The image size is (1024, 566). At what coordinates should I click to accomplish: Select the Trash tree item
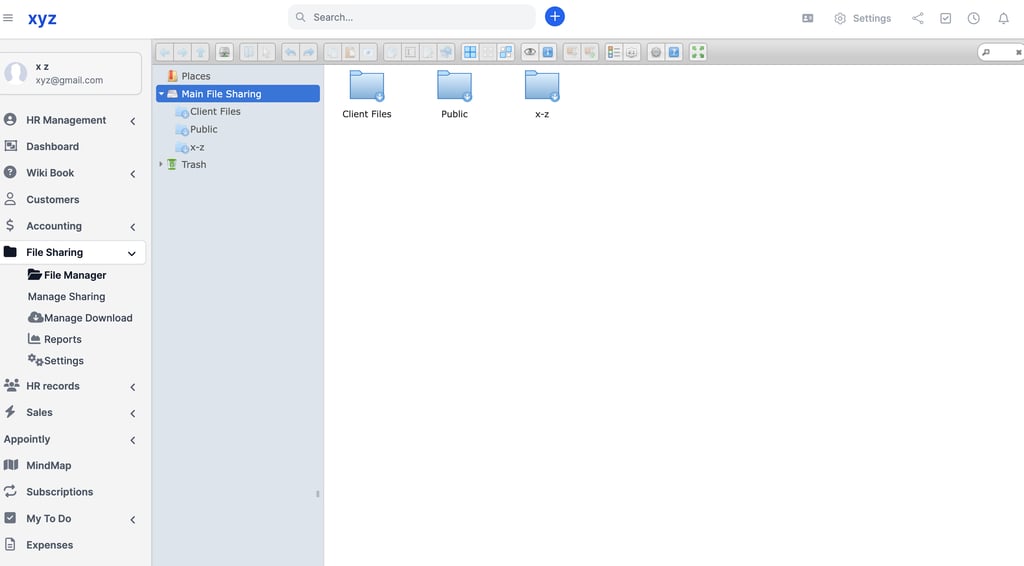193,165
